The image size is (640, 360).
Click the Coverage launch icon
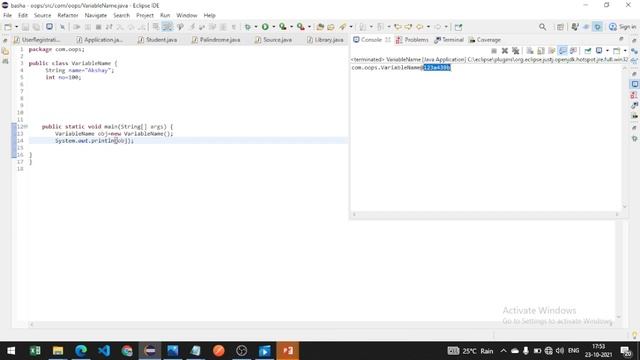[283, 27]
